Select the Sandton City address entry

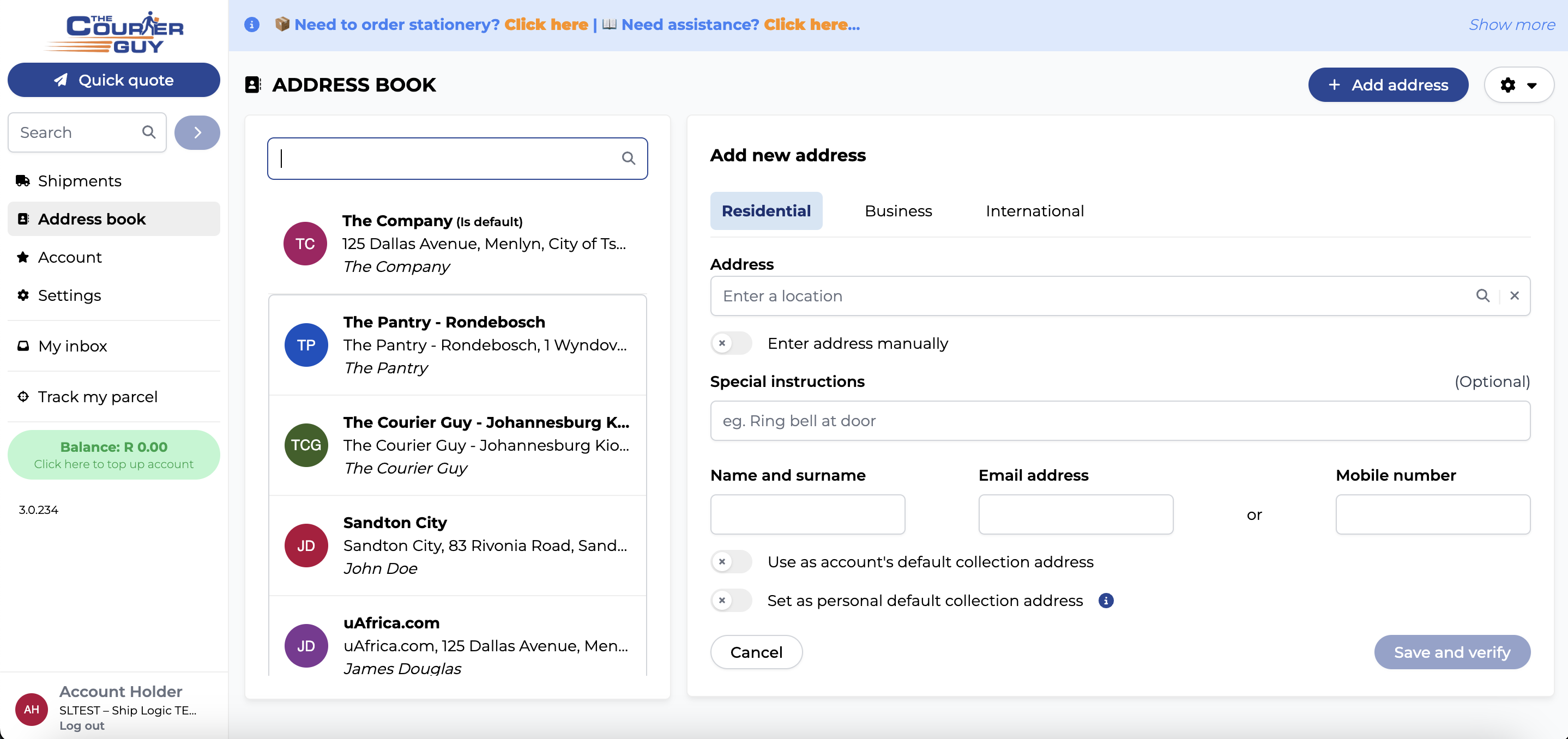click(458, 546)
